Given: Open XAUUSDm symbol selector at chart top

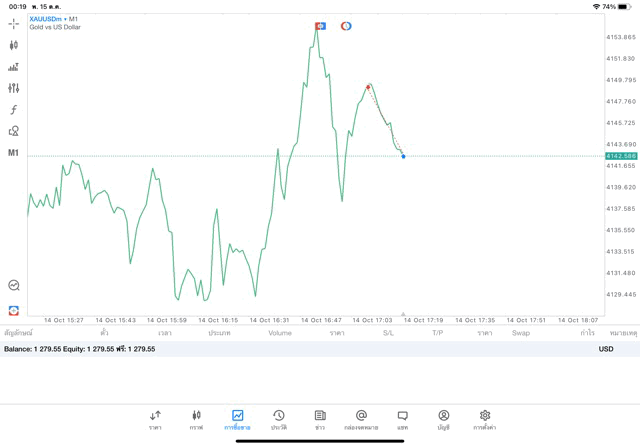Looking at the screenshot, I should tap(46, 19).
